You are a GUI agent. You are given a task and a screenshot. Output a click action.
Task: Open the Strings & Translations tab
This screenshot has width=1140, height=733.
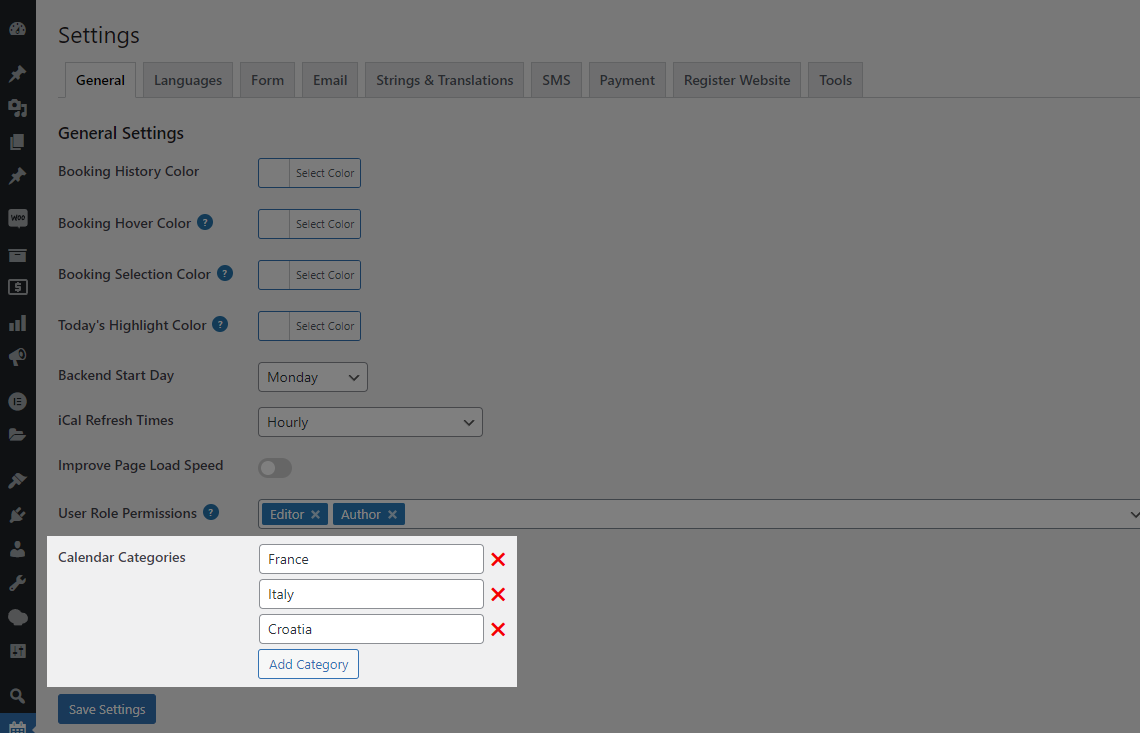click(443, 79)
